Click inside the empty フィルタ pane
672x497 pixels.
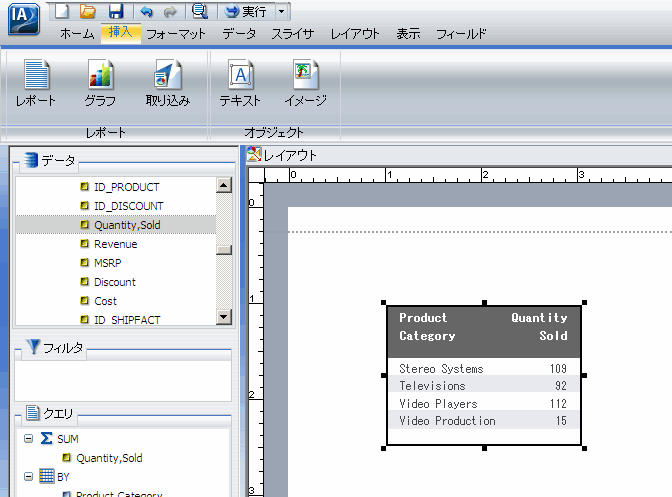[123, 380]
